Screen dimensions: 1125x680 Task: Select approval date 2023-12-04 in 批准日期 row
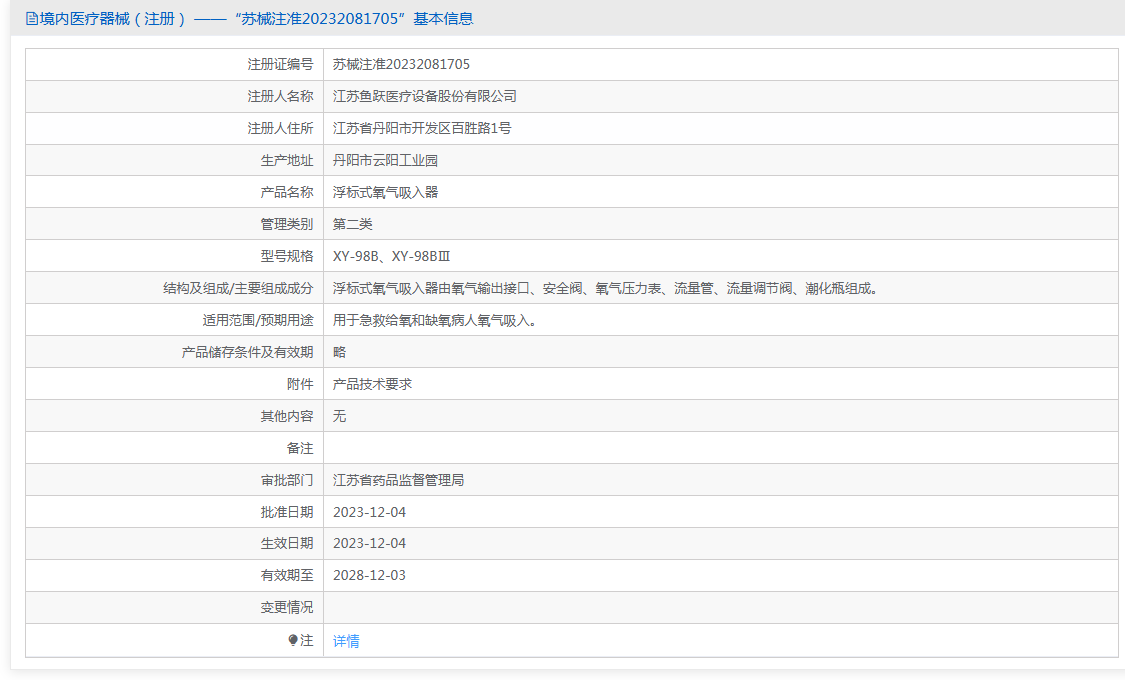[x=369, y=512]
